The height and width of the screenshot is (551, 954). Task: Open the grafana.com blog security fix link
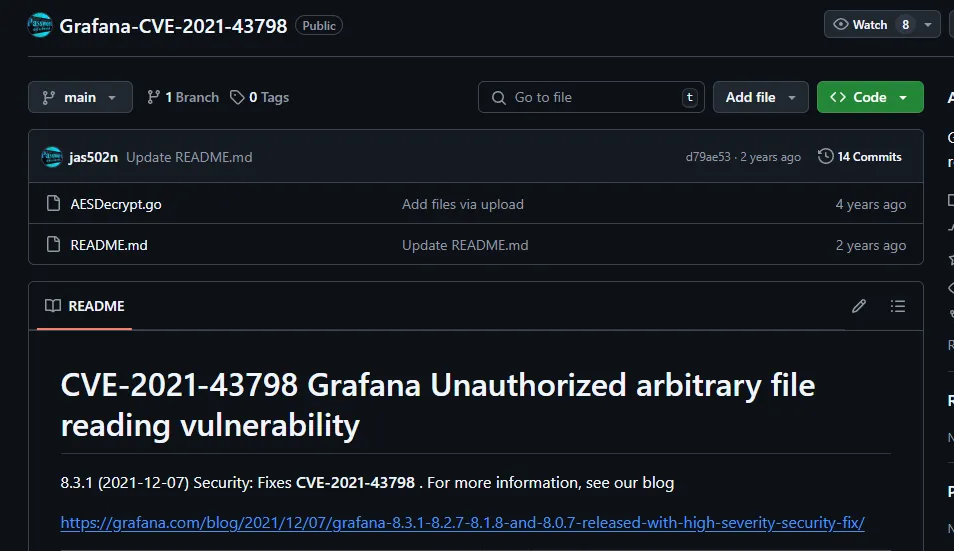(462, 522)
